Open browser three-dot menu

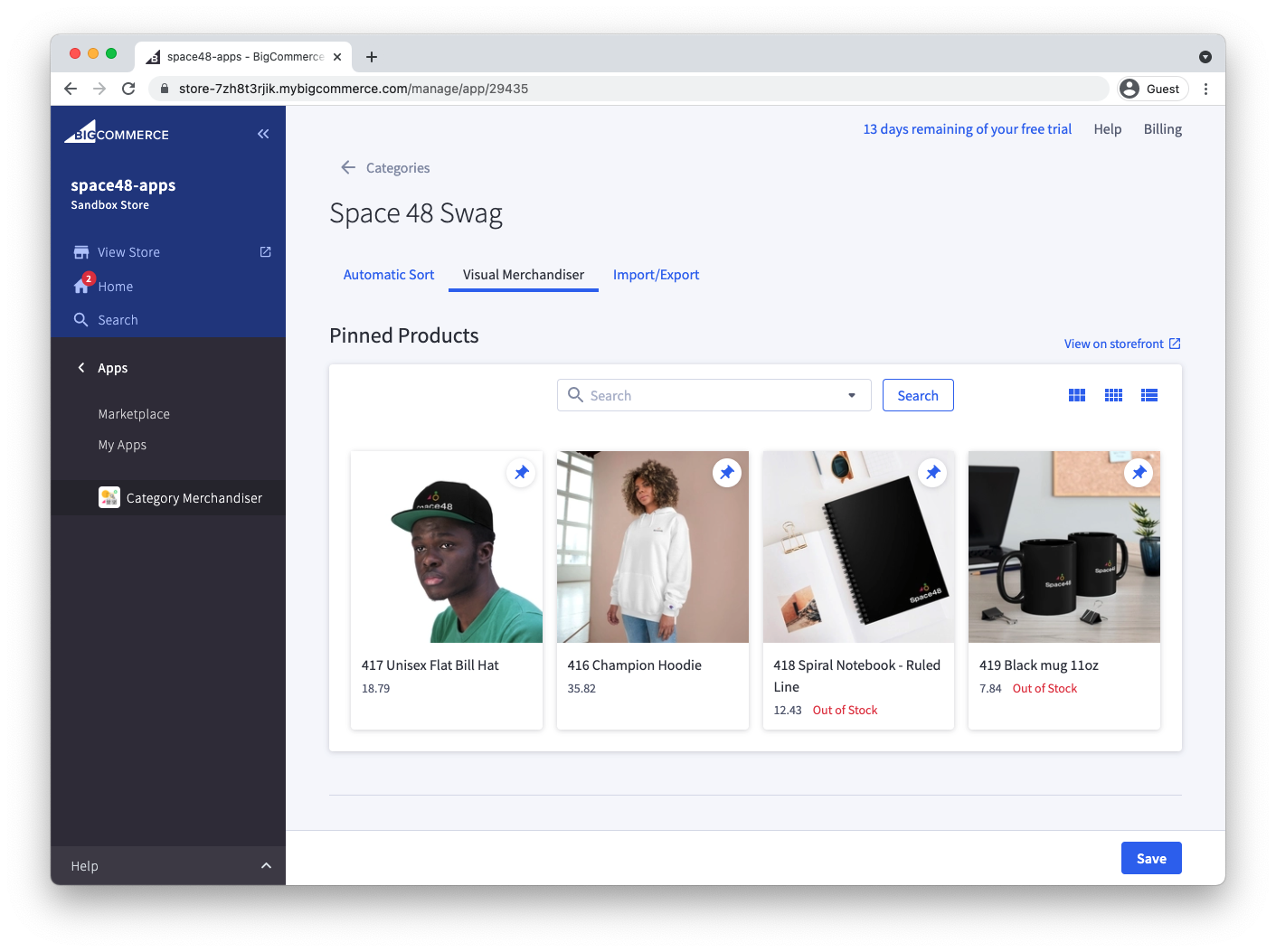point(1205,89)
